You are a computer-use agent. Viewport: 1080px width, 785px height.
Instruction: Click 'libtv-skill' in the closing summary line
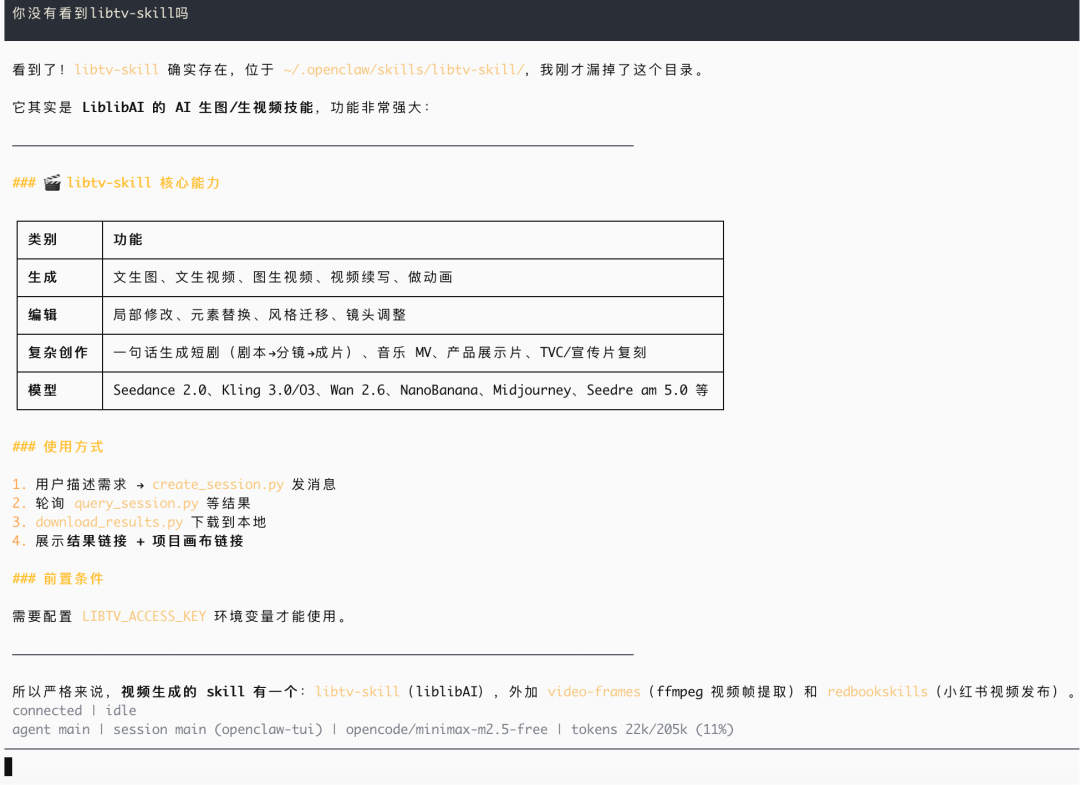pyautogui.click(x=357, y=692)
